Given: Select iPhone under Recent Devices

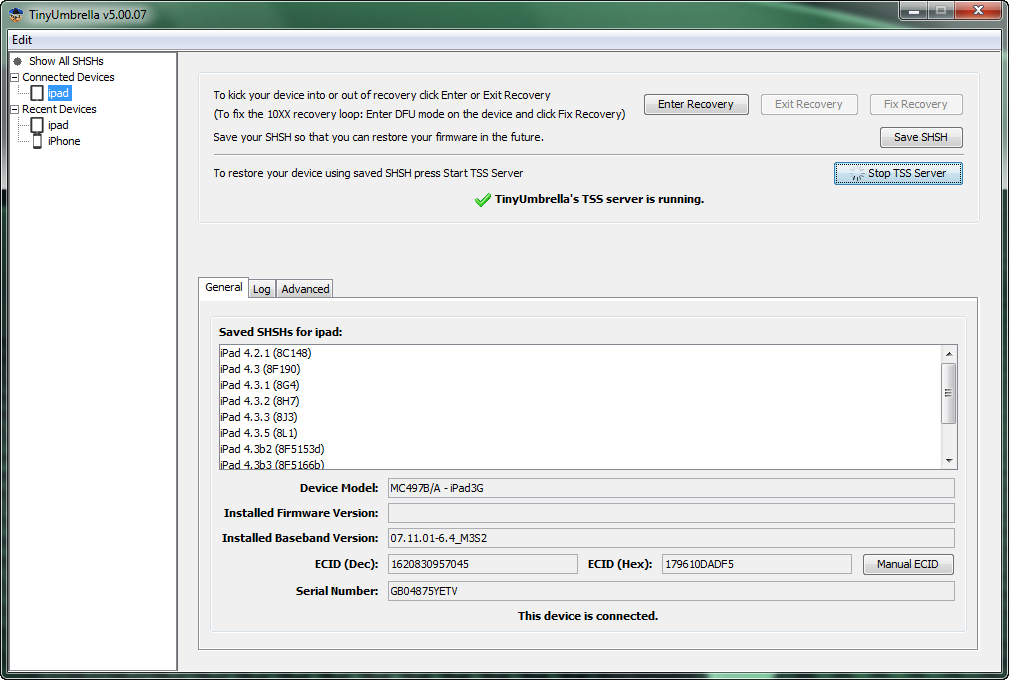Looking at the screenshot, I should (x=64, y=141).
